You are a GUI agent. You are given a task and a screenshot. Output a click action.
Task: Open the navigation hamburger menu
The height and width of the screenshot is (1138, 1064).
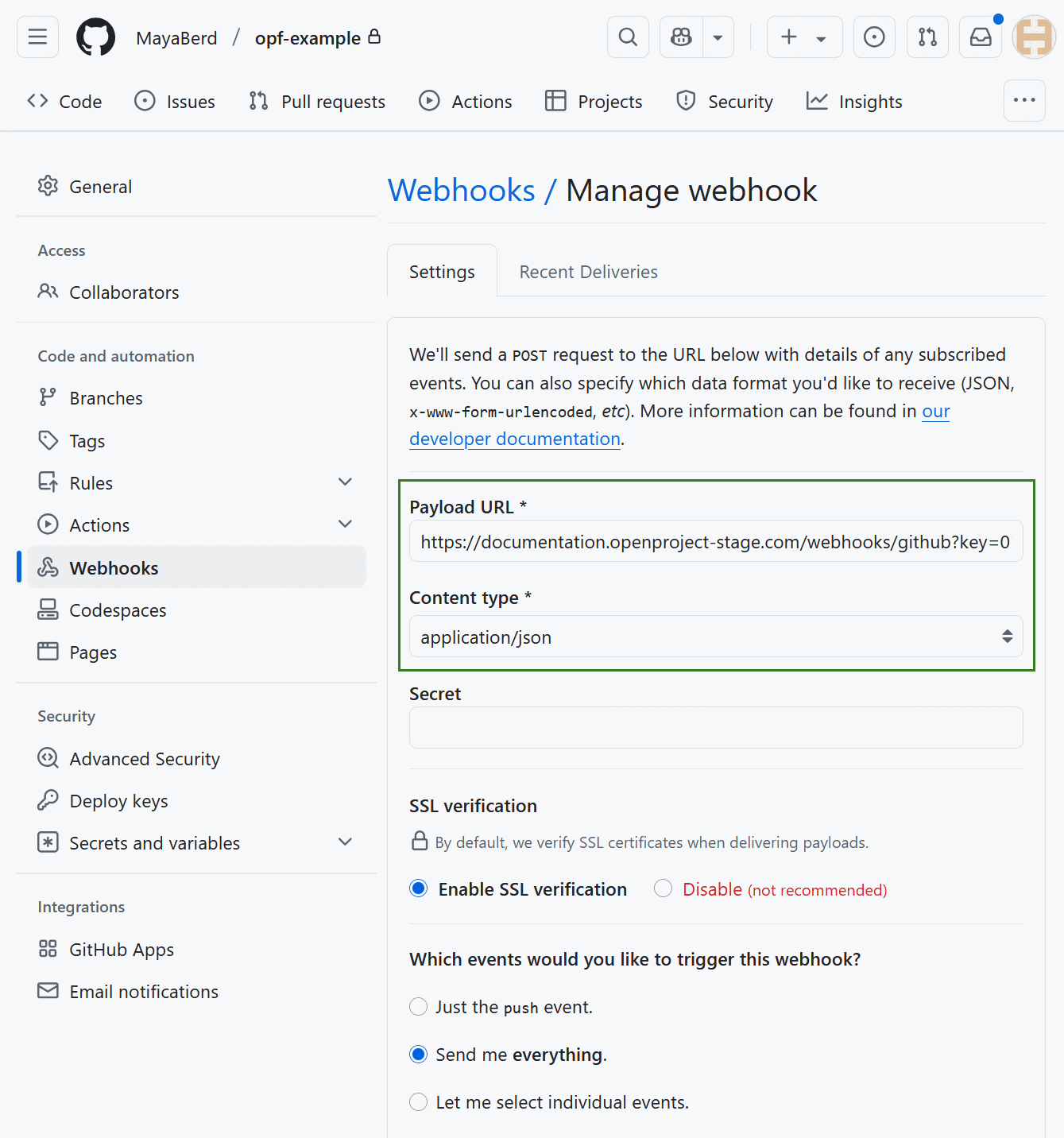pyautogui.click(x=37, y=37)
